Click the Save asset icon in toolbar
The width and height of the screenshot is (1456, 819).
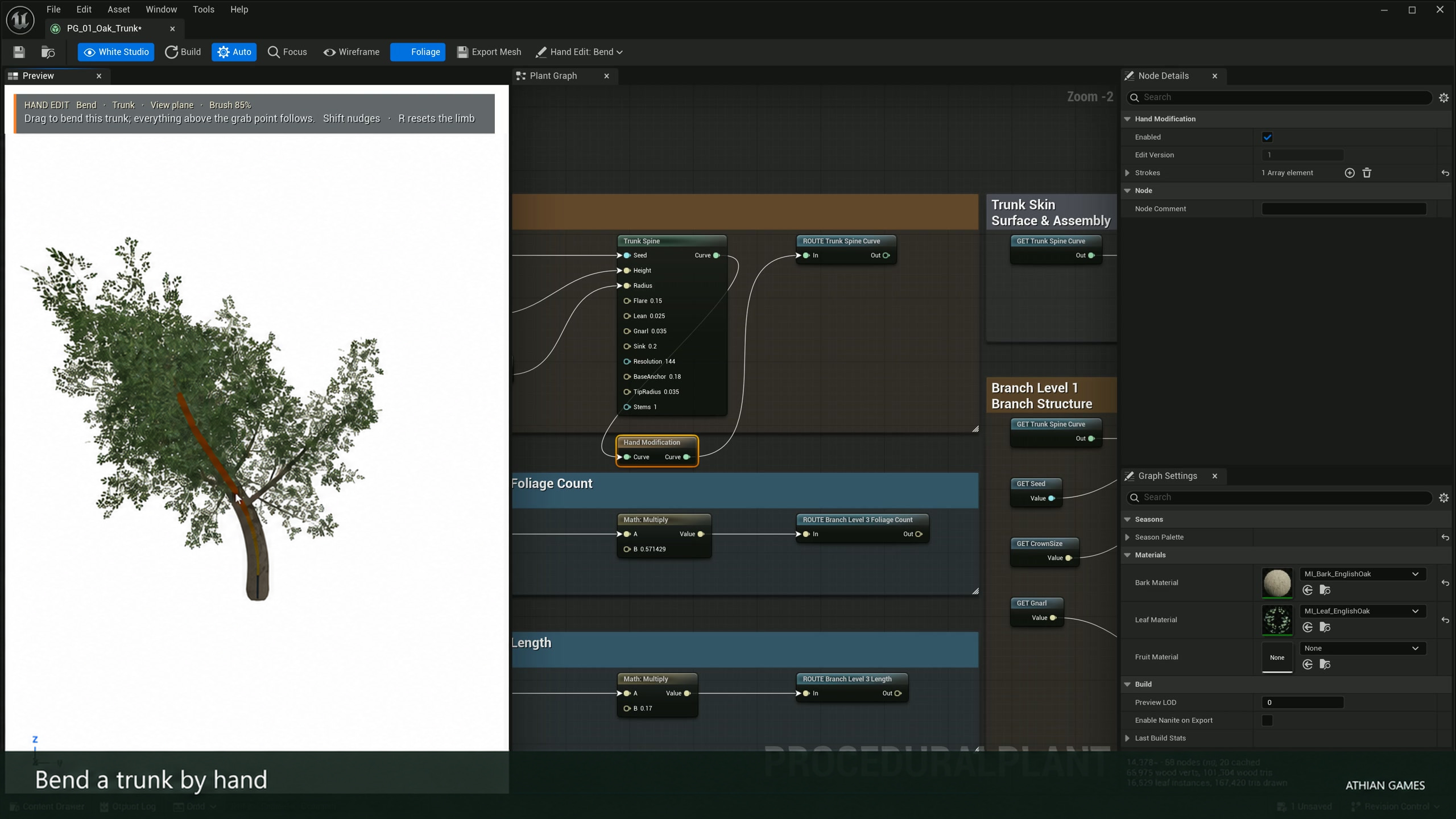point(19,52)
